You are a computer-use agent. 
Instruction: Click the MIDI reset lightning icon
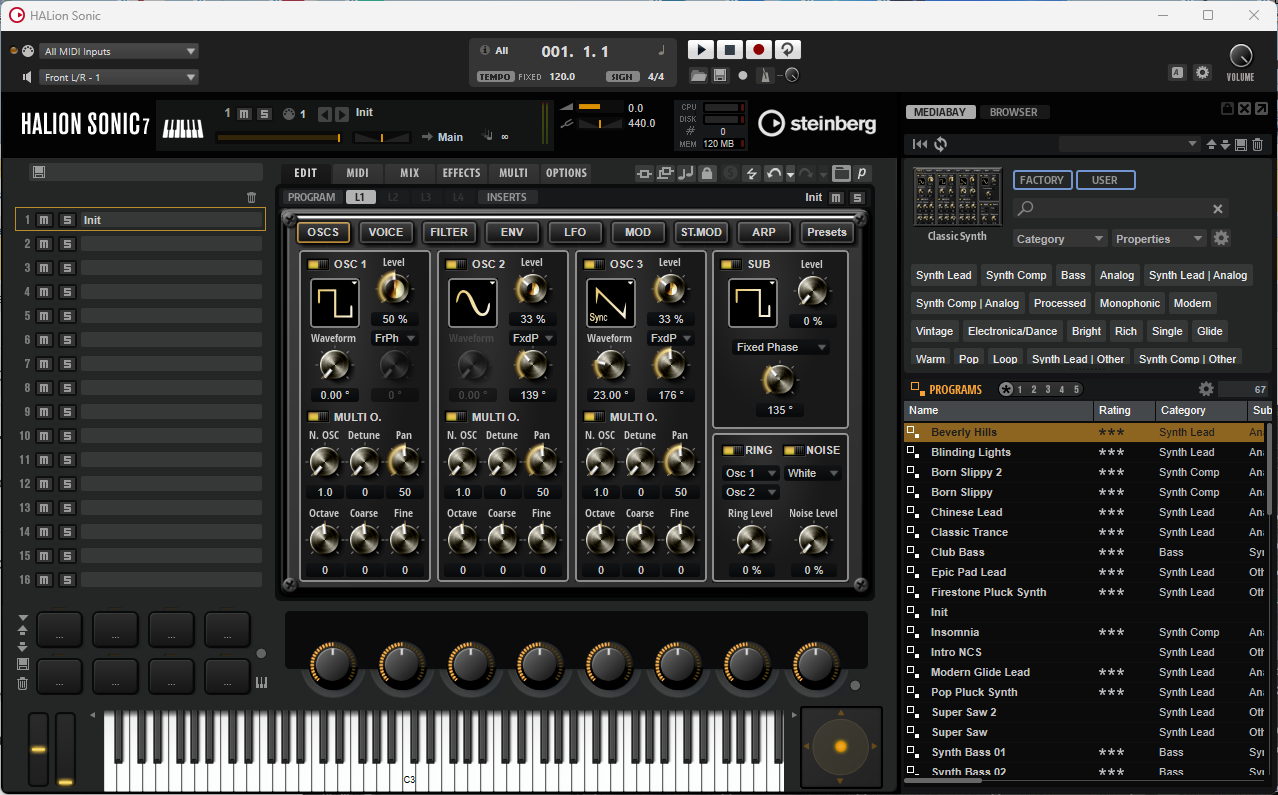[x=752, y=173]
